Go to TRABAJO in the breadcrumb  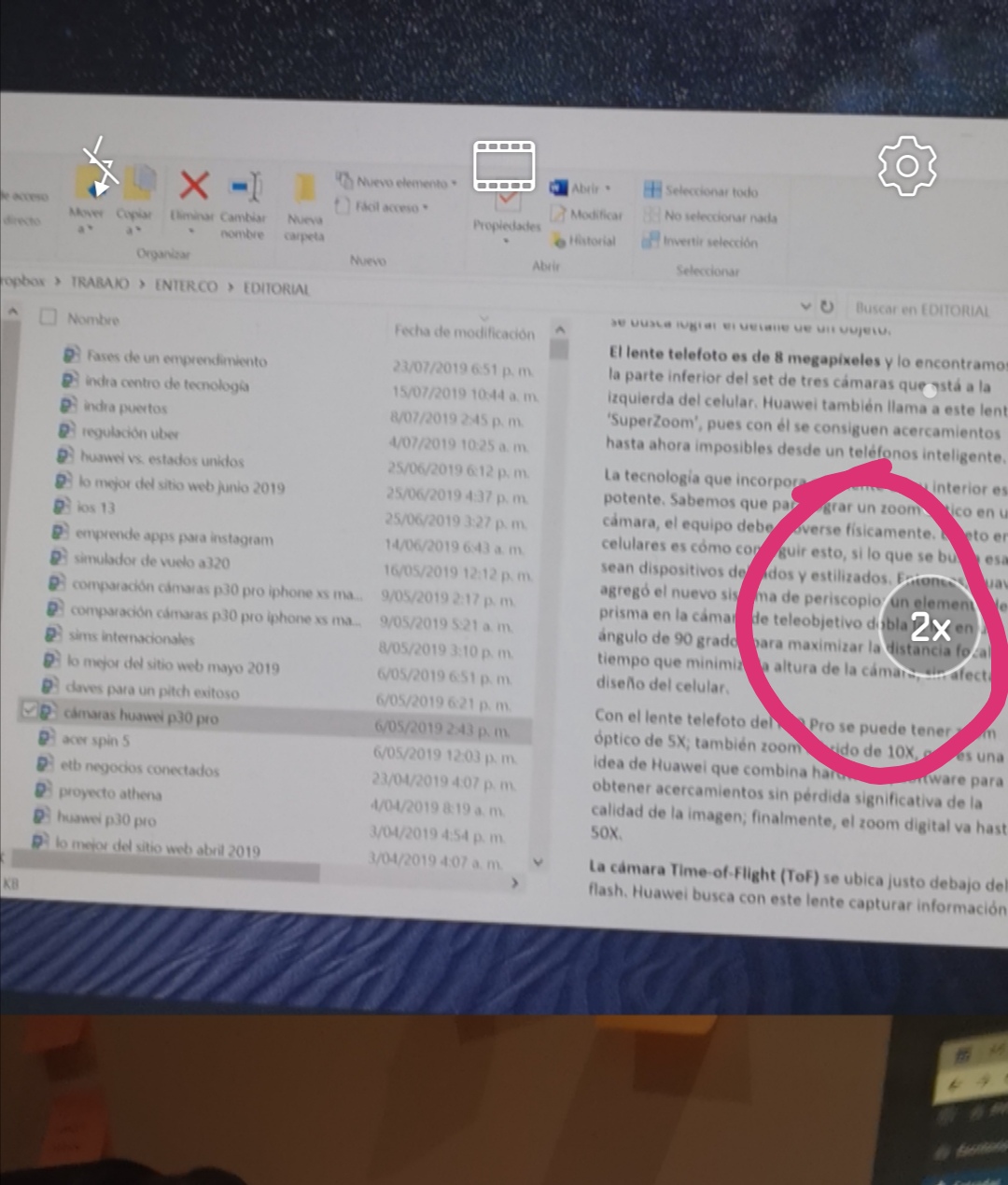point(100,283)
